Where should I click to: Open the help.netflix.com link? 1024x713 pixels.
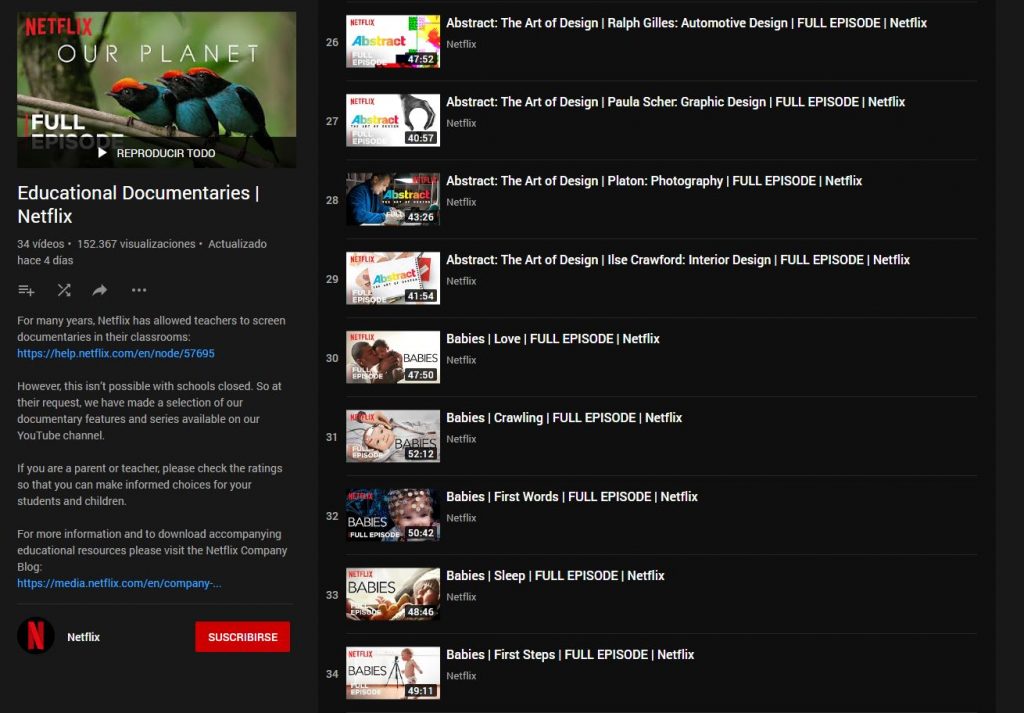pos(116,353)
